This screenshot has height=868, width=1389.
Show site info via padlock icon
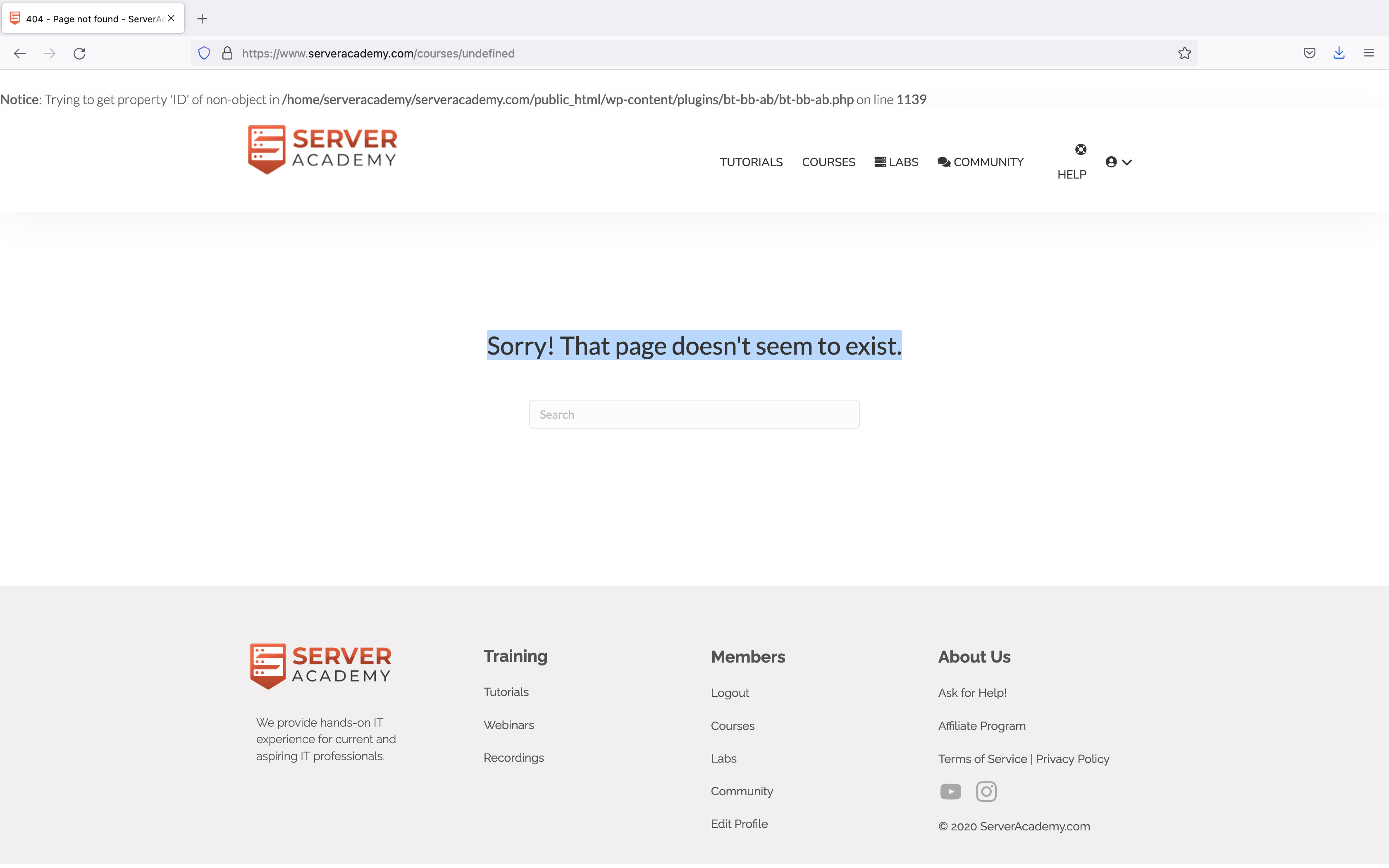(x=227, y=53)
